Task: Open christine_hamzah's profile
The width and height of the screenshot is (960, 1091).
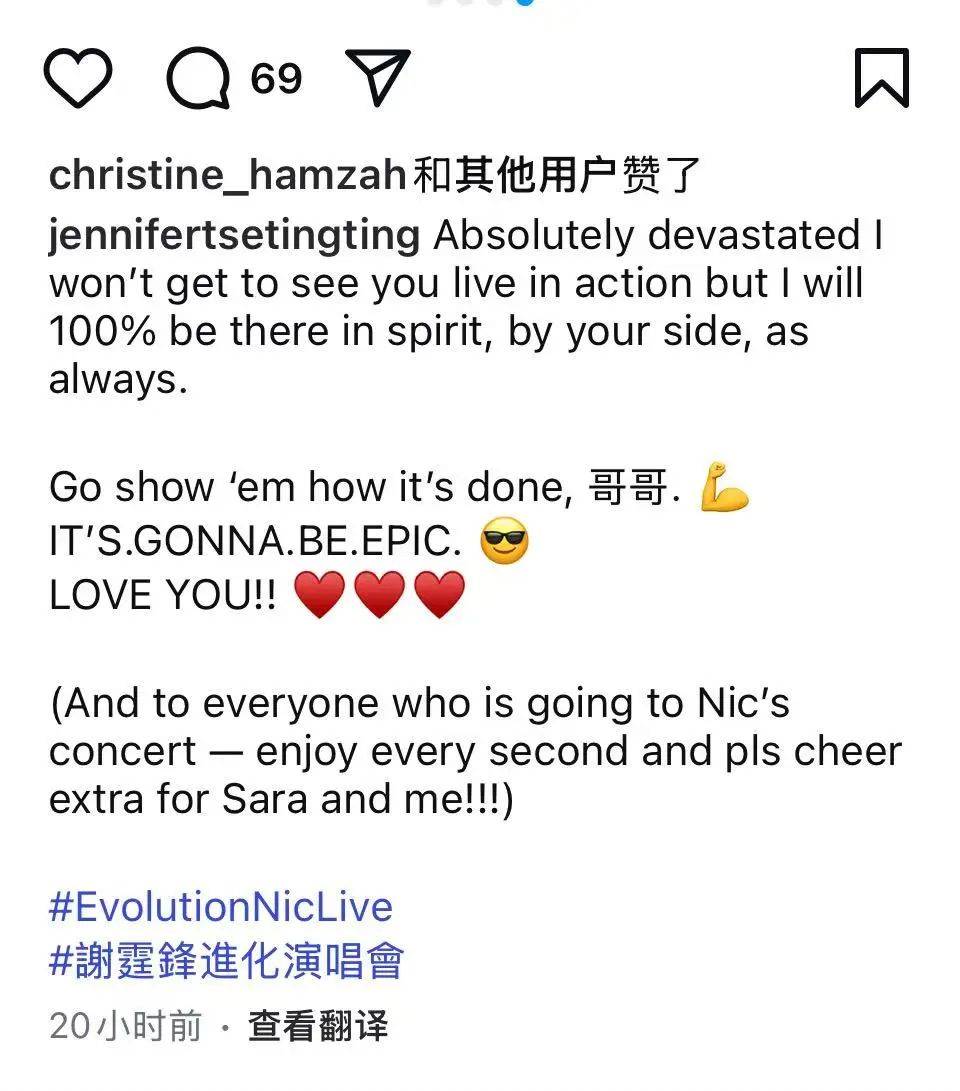Action: (230, 175)
